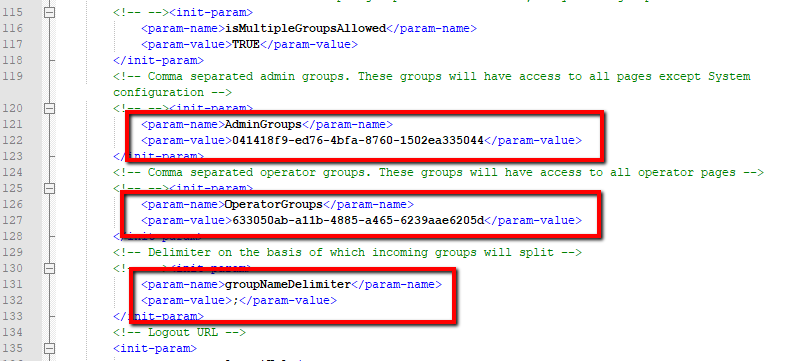Place cursor in OperatorGroups GUID value 633050ab

[358, 220]
